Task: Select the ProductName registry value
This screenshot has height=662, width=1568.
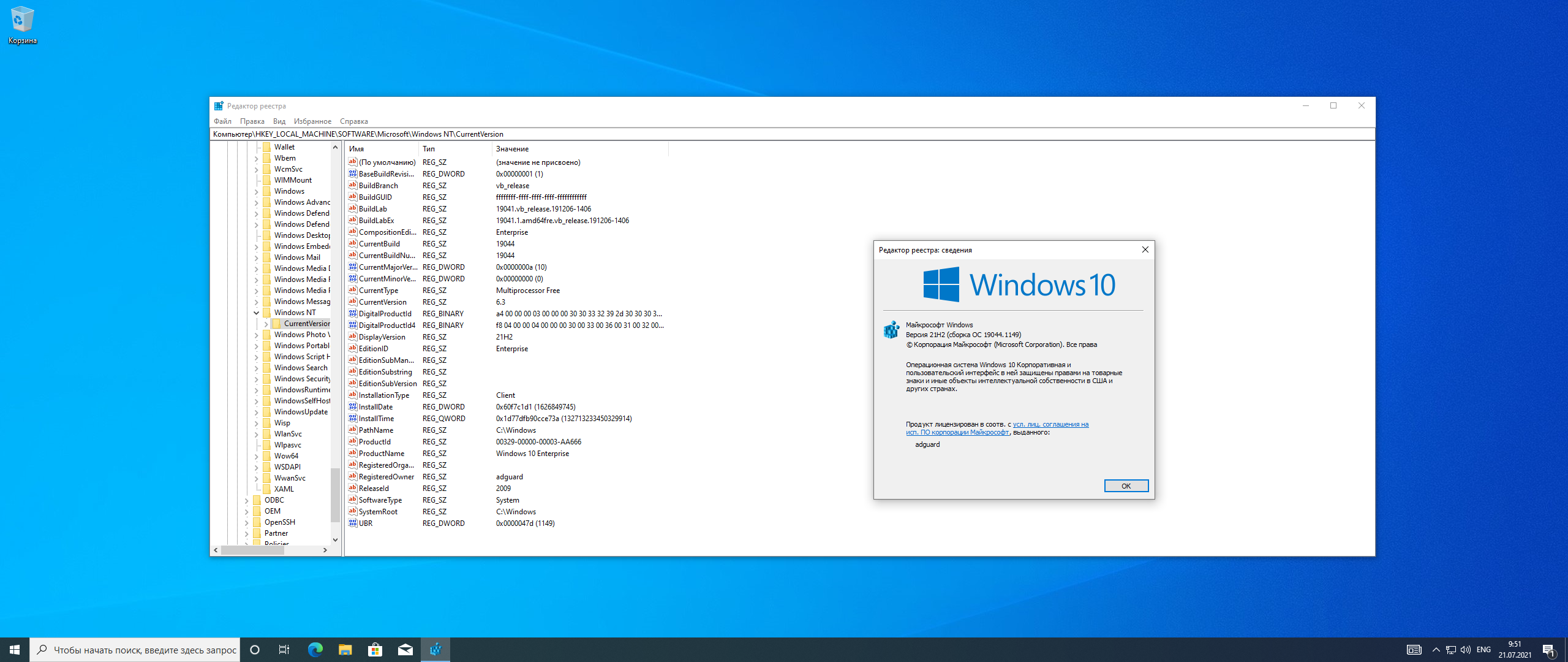Action: point(381,454)
